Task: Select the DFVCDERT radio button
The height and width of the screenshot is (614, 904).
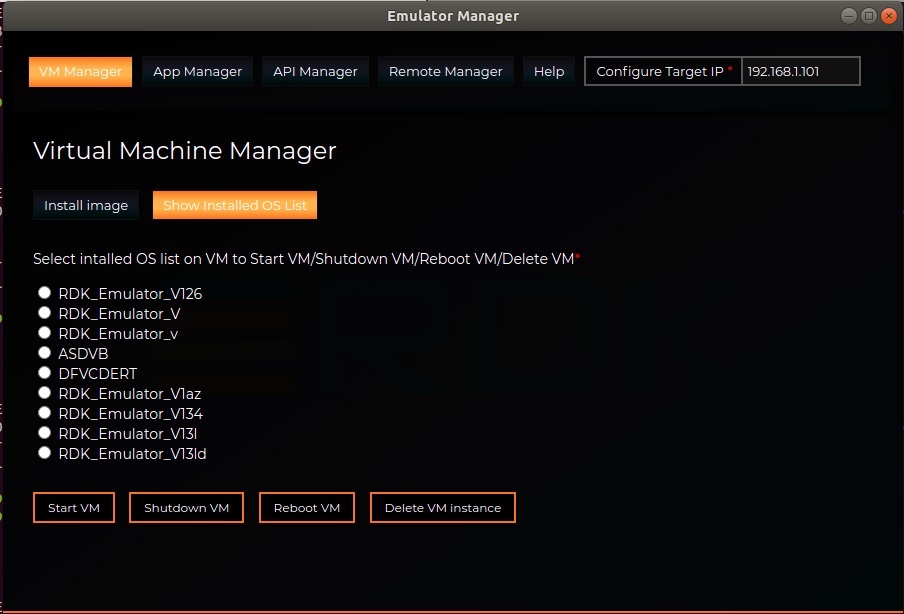Action: (x=44, y=373)
